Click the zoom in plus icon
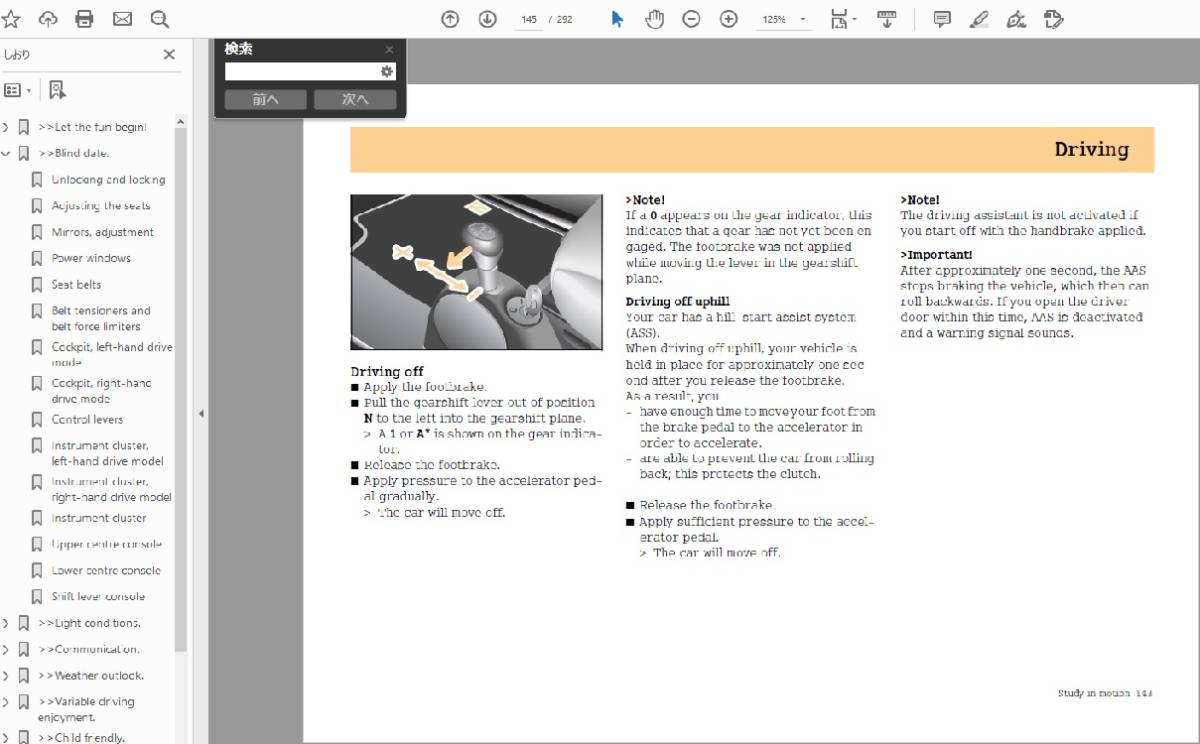 click(729, 19)
